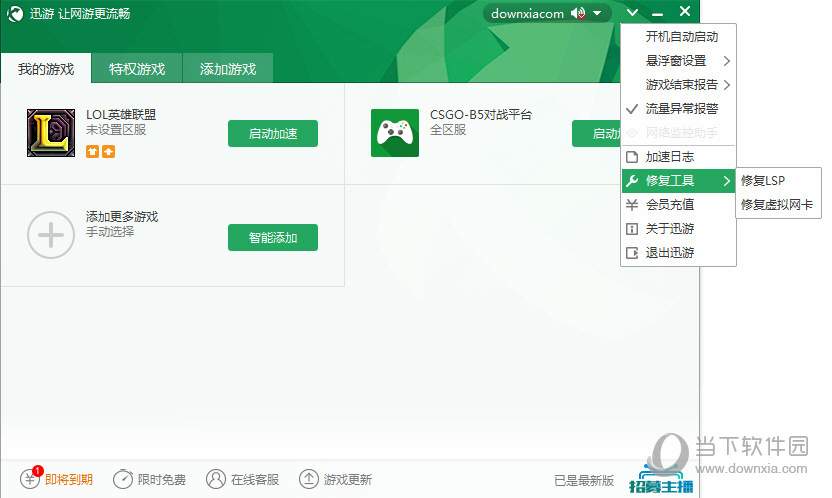Expand the 游戏结束报告 submenu
Image resolution: width=832 pixels, height=498 pixels.
[678, 84]
